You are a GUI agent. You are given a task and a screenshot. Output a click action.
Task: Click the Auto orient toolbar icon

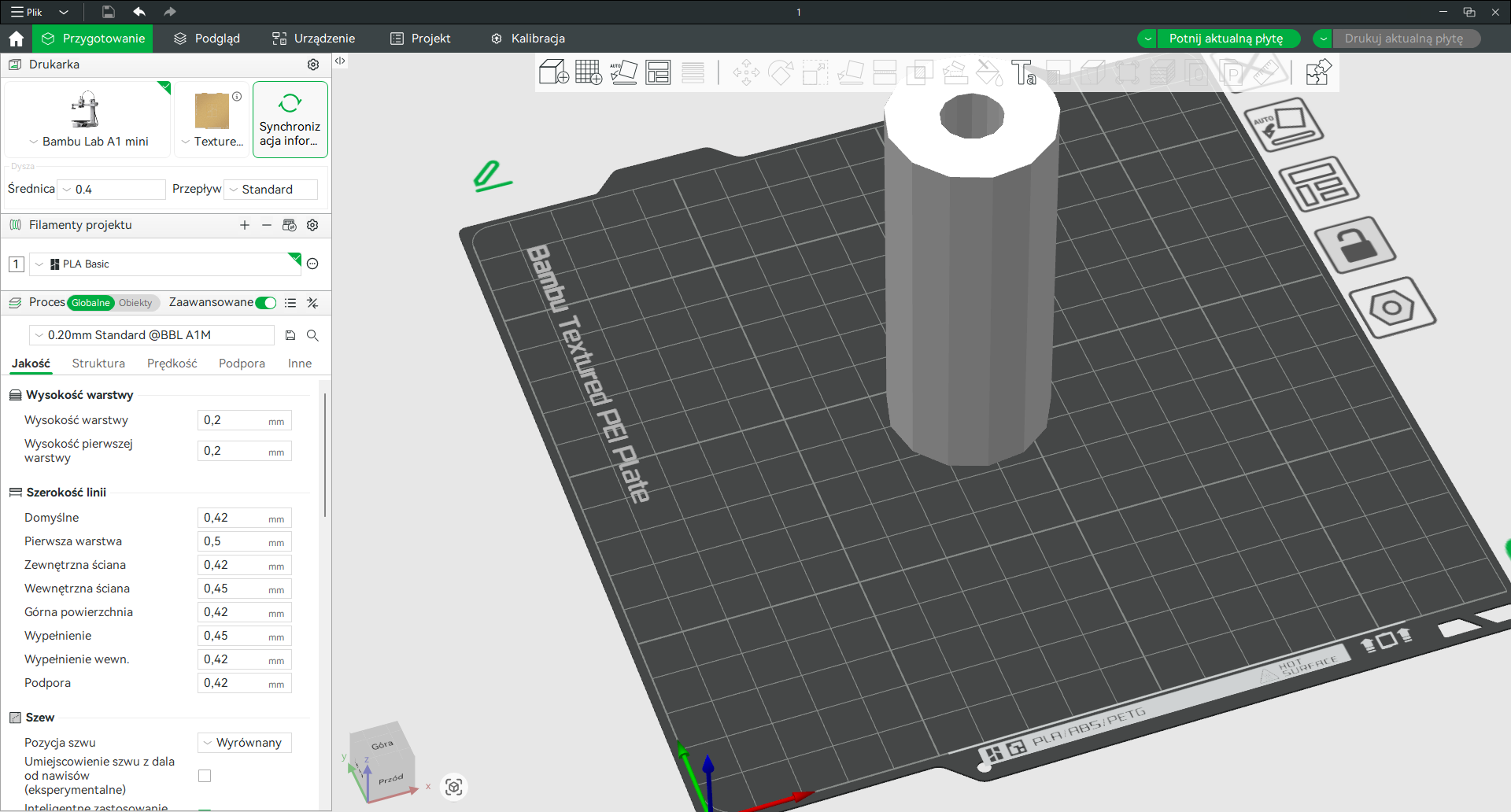(x=623, y=72)
